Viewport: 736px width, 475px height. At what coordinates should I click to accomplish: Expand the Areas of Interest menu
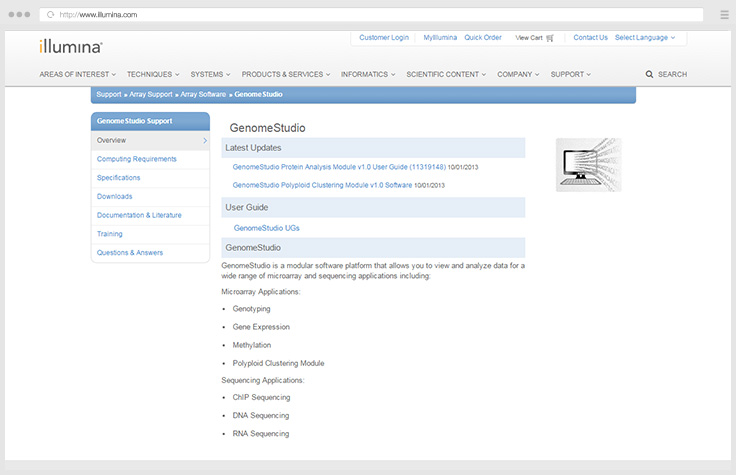pos(77,74)
